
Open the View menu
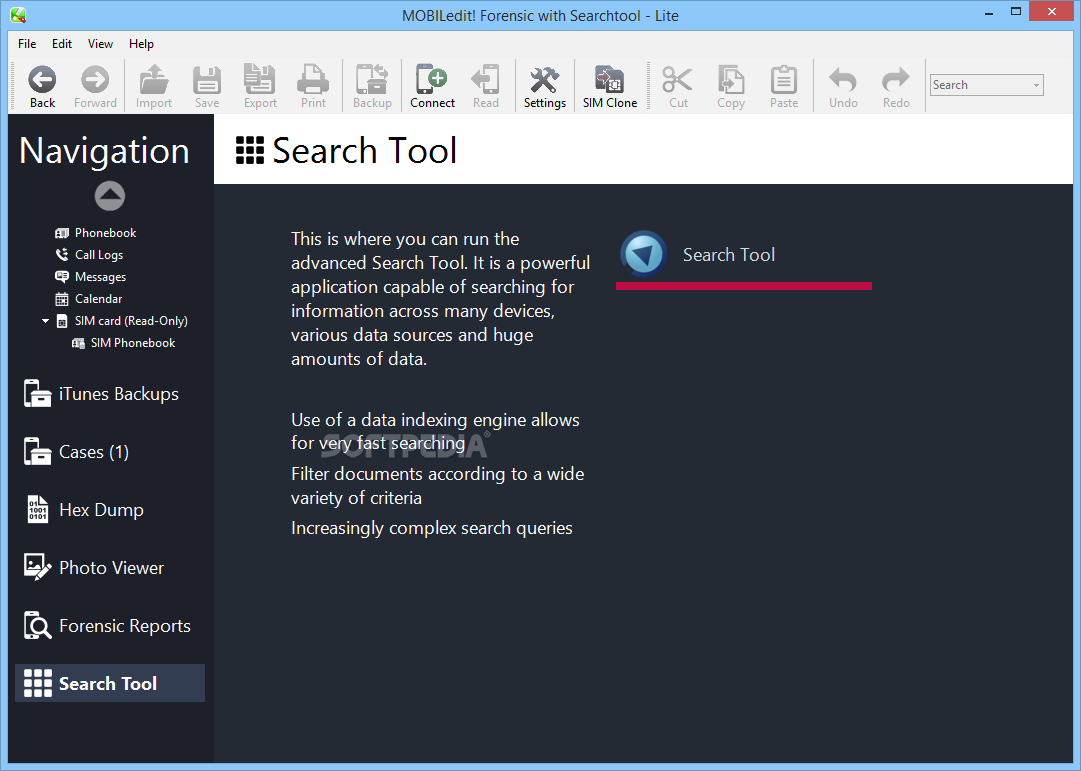click(x=100, y=43)
